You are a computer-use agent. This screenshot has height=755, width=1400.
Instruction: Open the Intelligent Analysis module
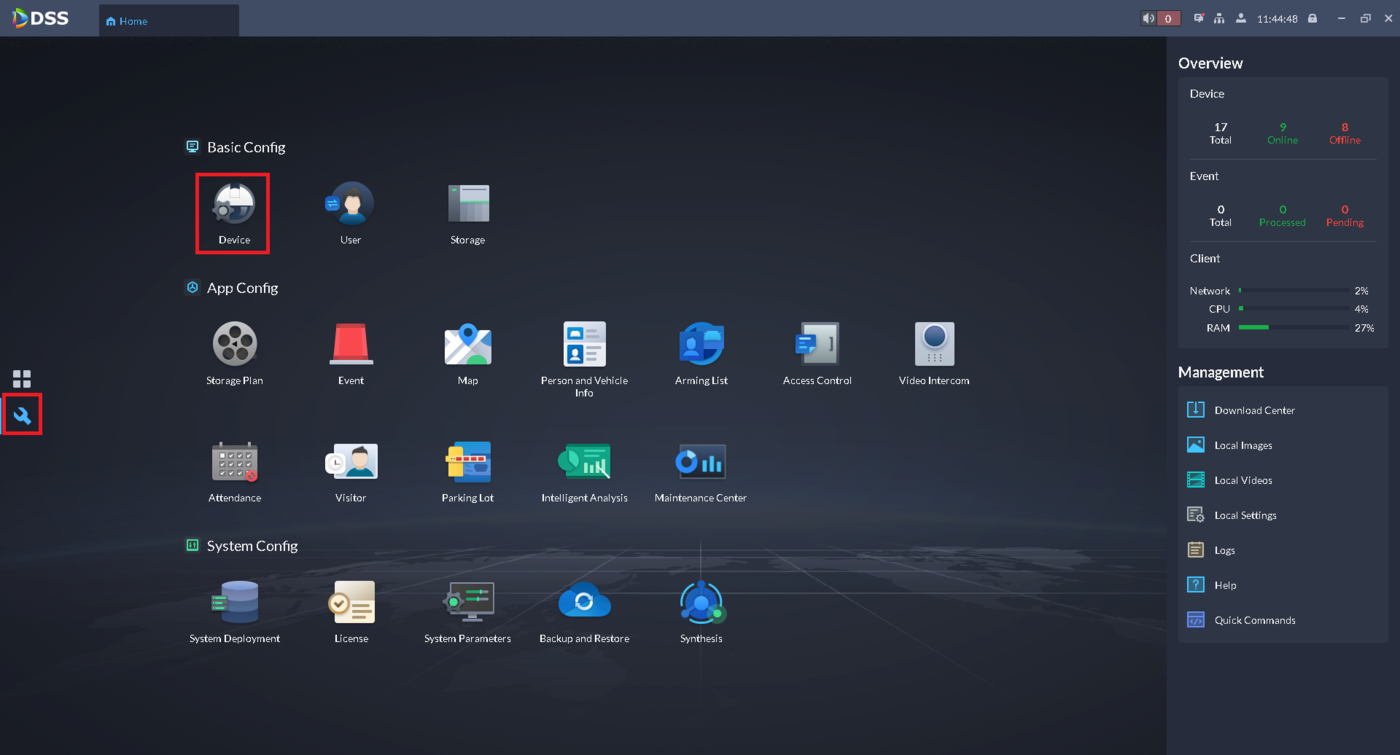click(x=584, y=462)
